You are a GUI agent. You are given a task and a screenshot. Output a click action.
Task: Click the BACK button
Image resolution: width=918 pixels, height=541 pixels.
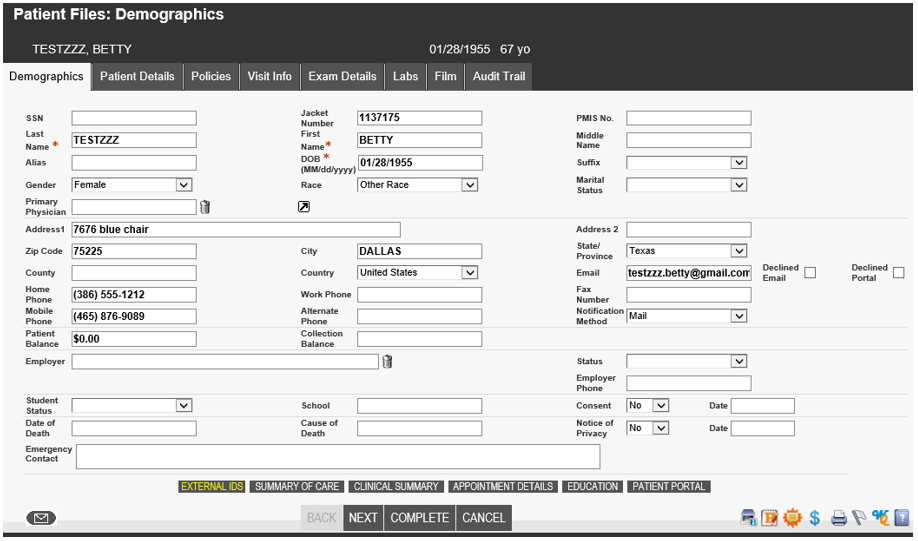321,518
